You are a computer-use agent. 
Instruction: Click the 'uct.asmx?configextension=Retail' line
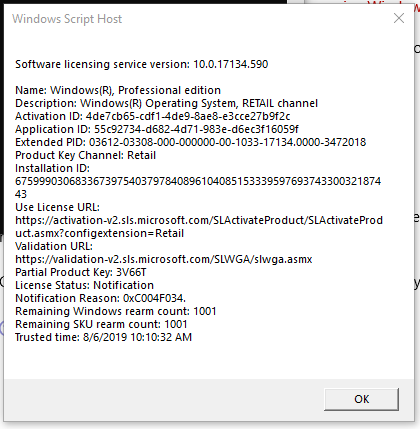pyautogui.click(x=100, y=233)
